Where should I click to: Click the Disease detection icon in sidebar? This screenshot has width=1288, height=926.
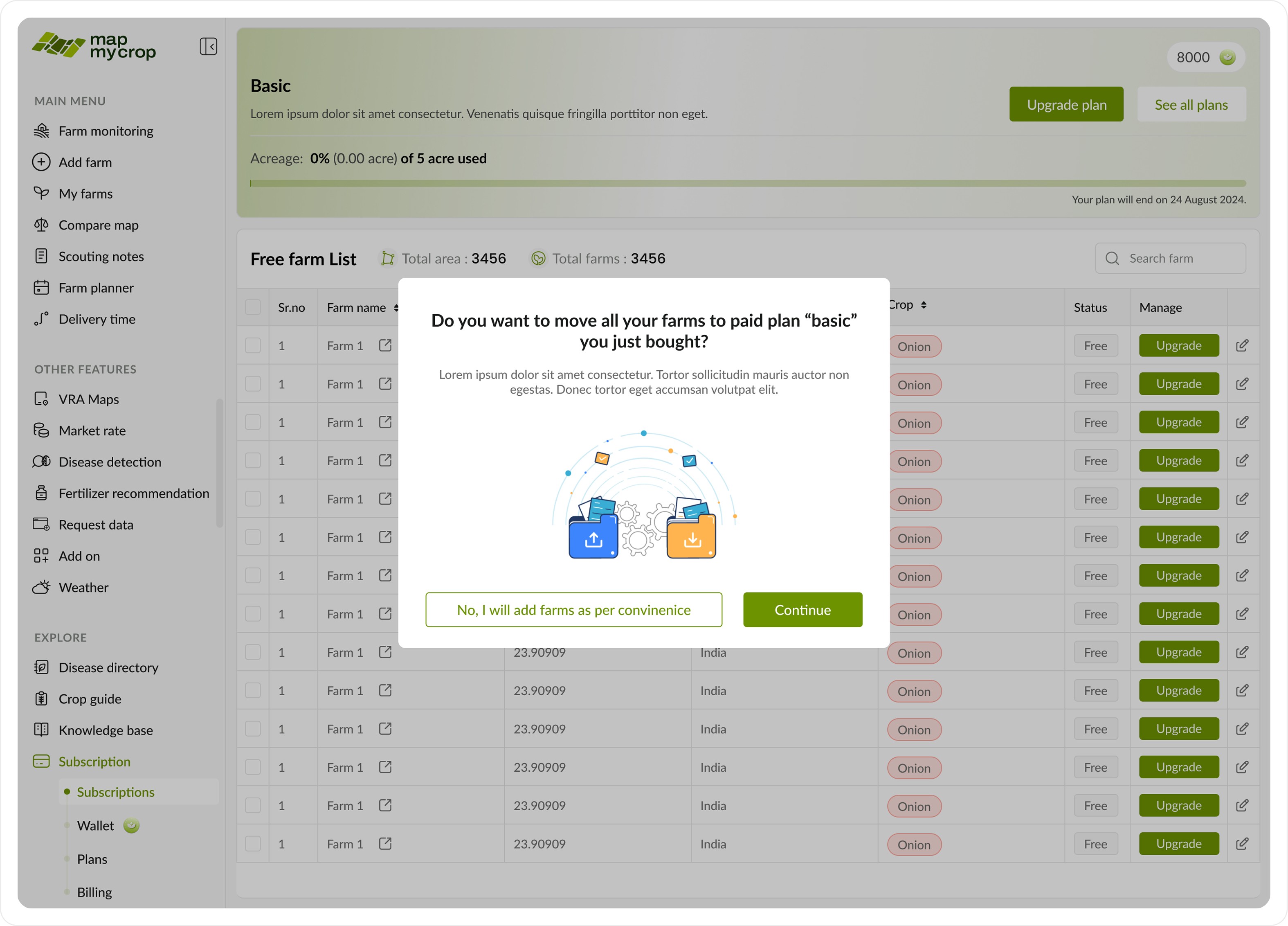41,462
